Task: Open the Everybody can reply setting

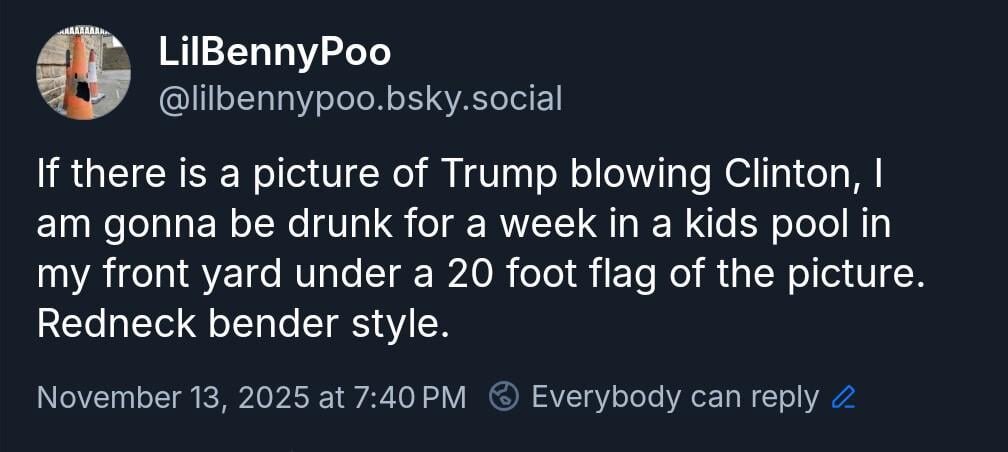Action: click(x=674, y=397)
